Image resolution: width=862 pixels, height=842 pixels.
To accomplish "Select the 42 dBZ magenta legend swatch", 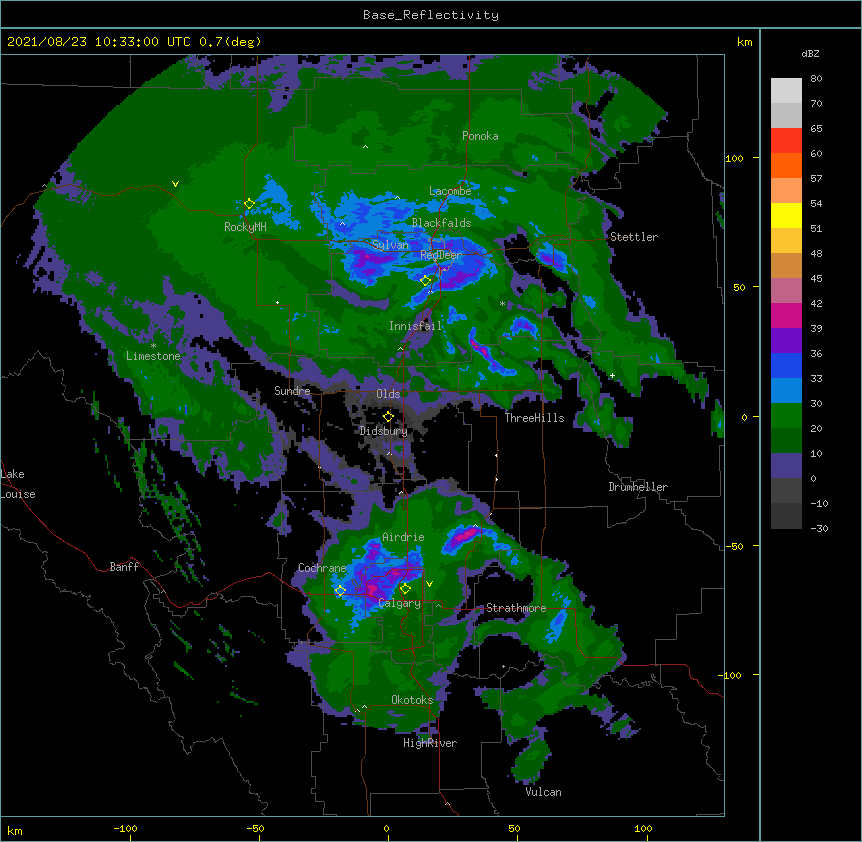I will click(x=786, y=315).
